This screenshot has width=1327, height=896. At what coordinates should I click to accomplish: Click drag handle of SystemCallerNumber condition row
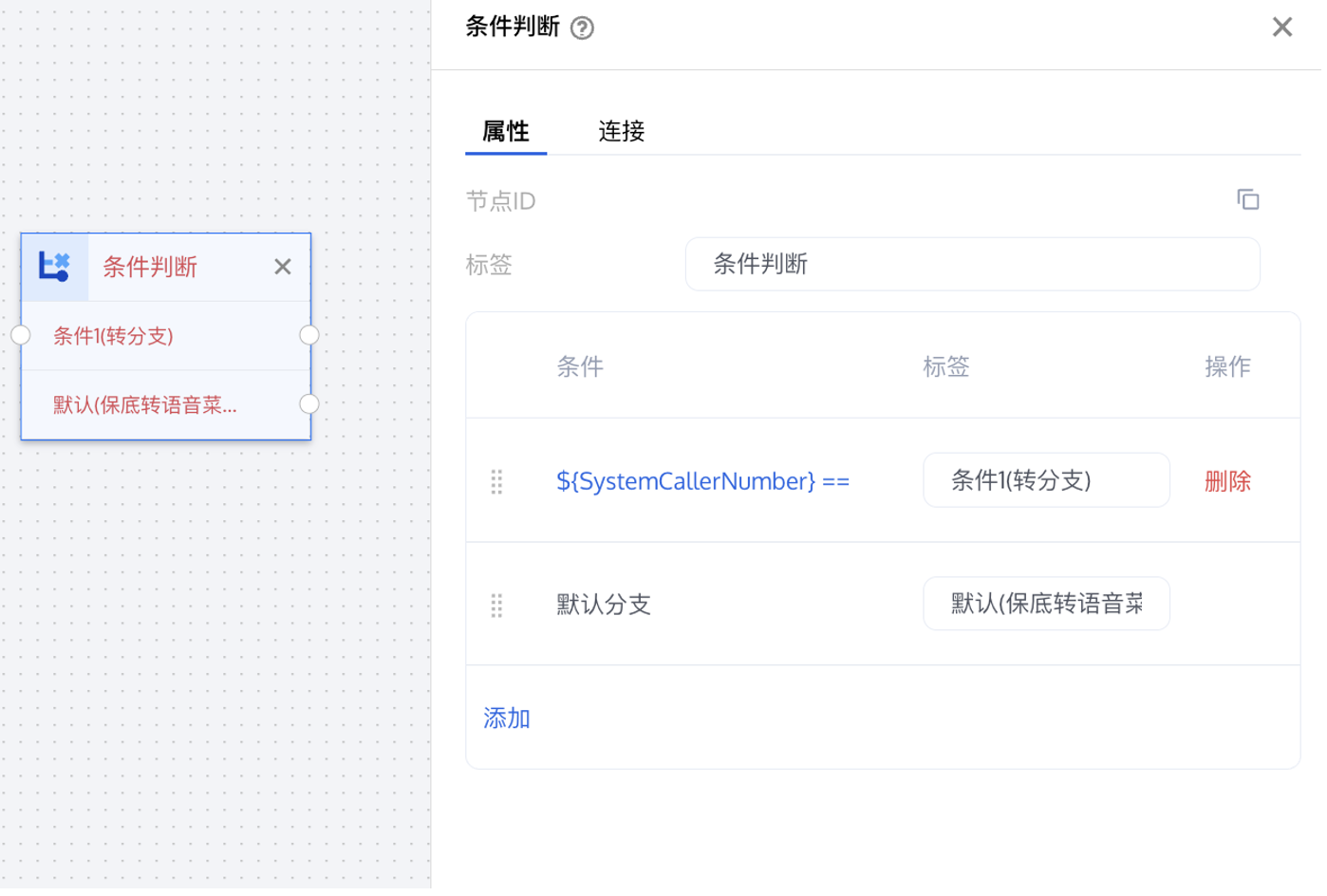(x=496, y=482)
